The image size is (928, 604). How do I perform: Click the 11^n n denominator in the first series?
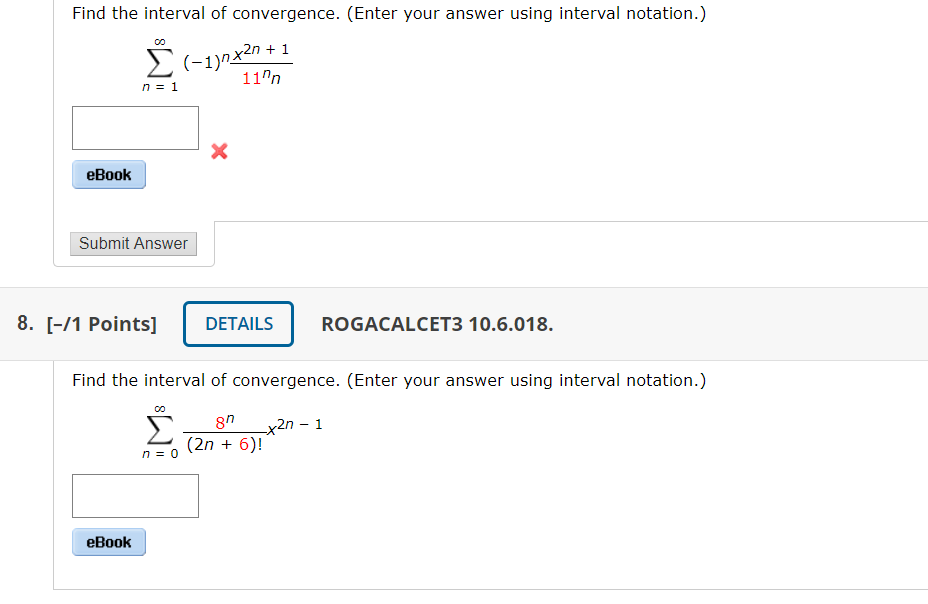pyautogui.click(x=258, y=79)
